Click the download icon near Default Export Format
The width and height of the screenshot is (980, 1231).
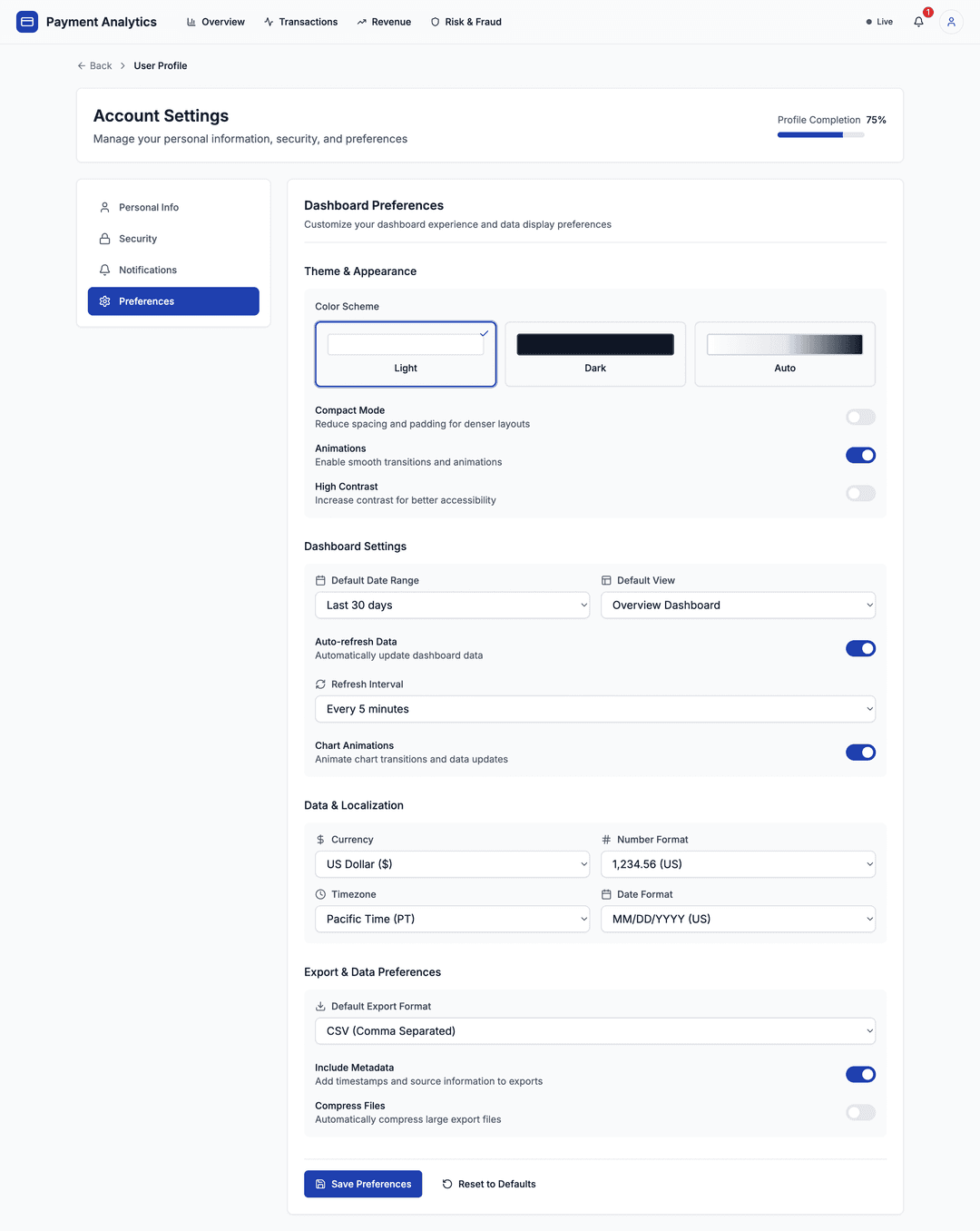pyautogui.click(x=319, y=1006)
